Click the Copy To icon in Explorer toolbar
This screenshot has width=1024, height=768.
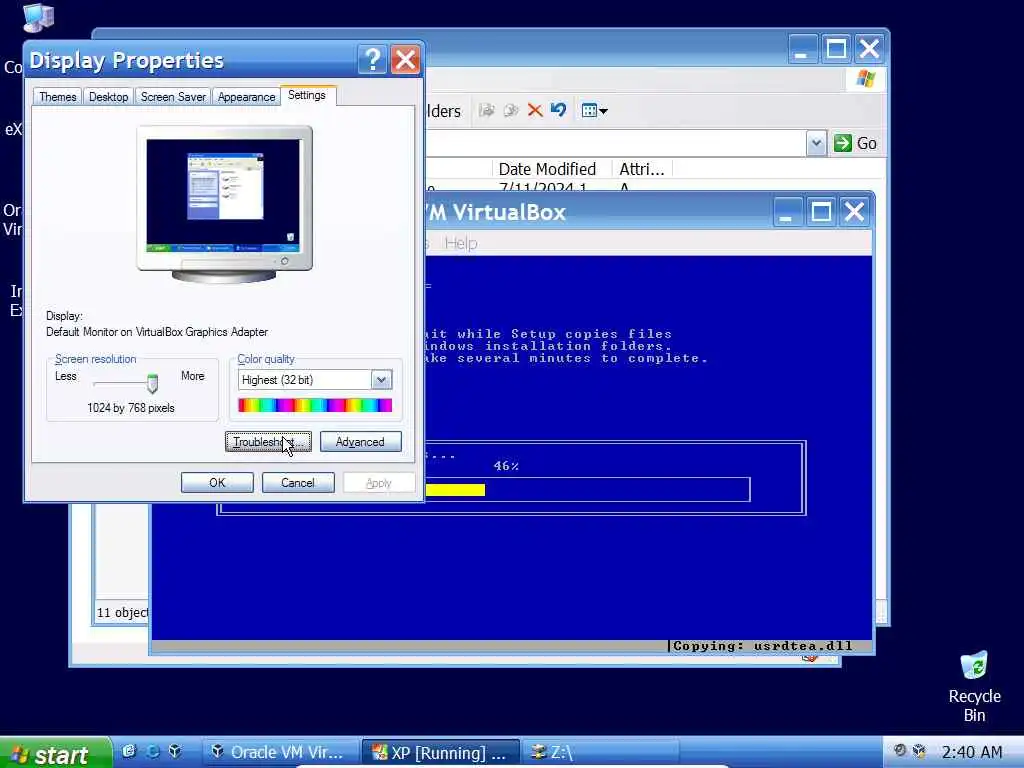click(x=511, y=110)
